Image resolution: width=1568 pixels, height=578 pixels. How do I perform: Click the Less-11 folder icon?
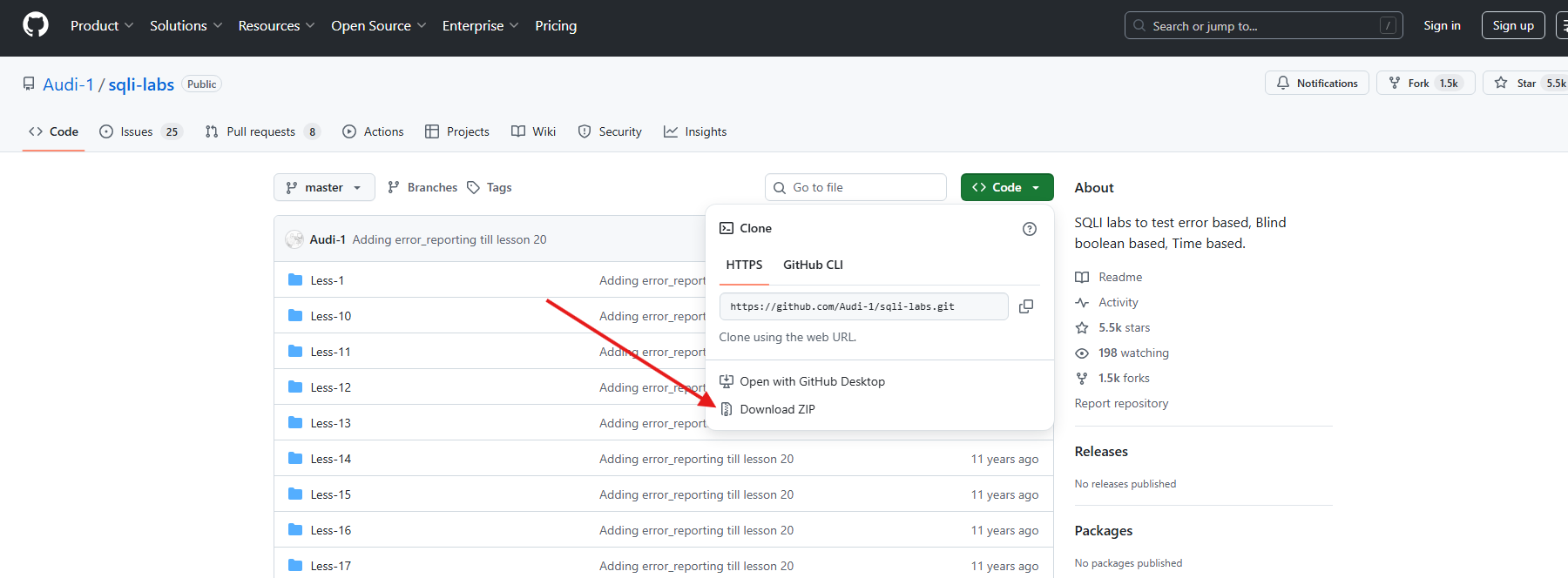pos(295,351)
